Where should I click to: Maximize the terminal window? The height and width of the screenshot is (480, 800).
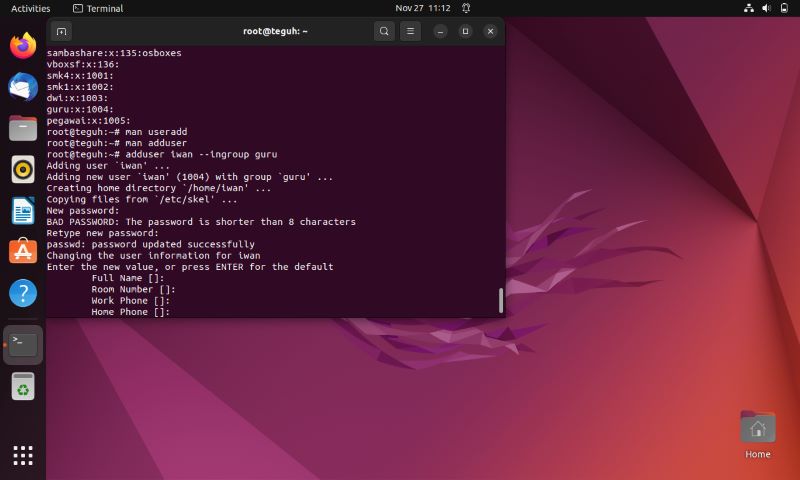click(x=465, y=32)
